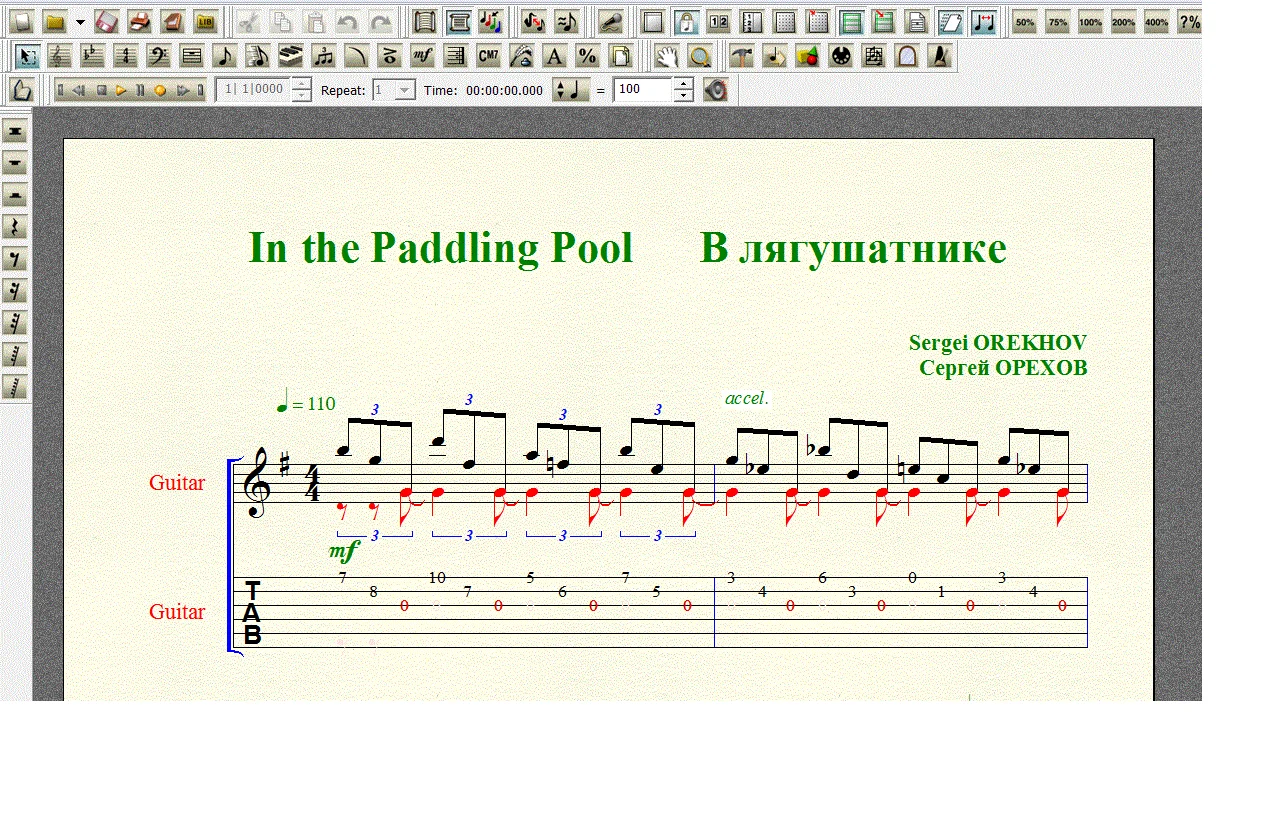Click the speaker volume icon
1274x817 pixels.
coord(715,90)
